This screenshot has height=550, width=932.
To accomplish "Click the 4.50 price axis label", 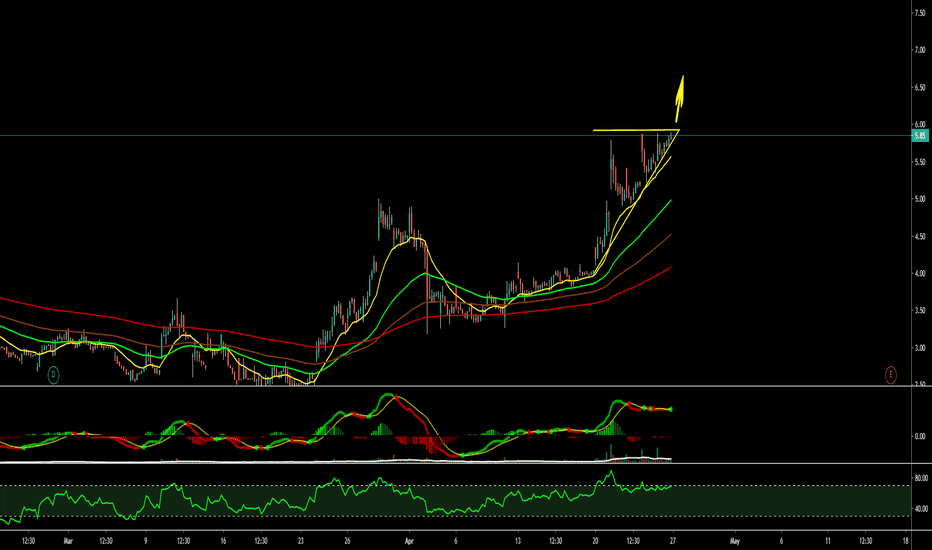I will click(920, 236).
